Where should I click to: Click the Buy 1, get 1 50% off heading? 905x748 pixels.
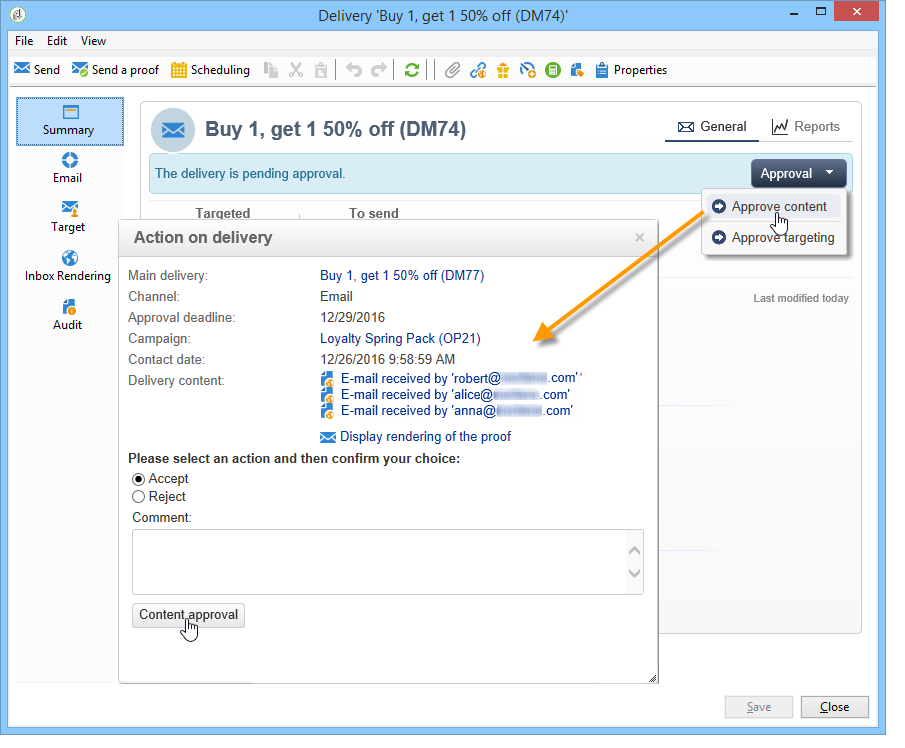tap(335, 129)
